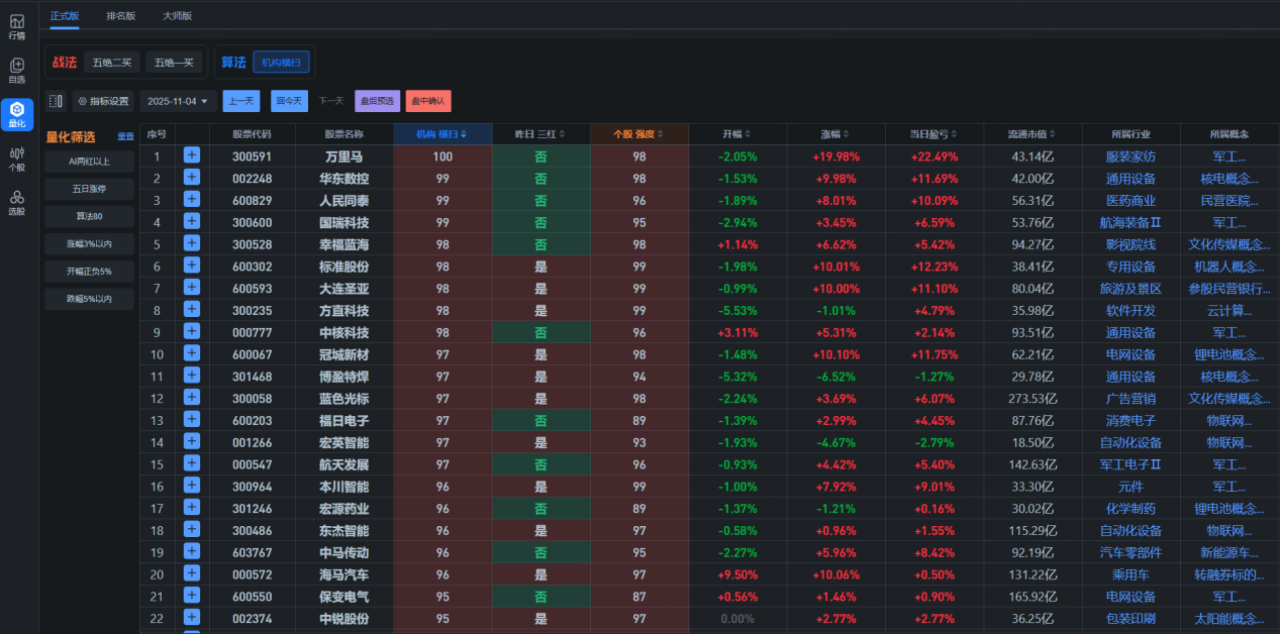Click the 重置 reset filters link
This screenshot has width=1280, height=634.
(x=125, y=137)
